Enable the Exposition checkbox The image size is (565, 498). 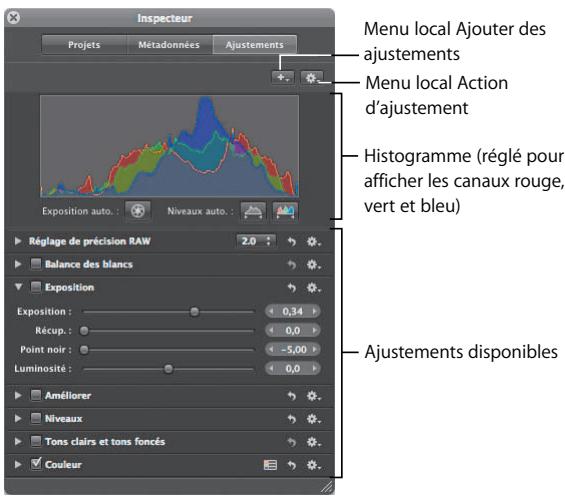tap(36, 287)
